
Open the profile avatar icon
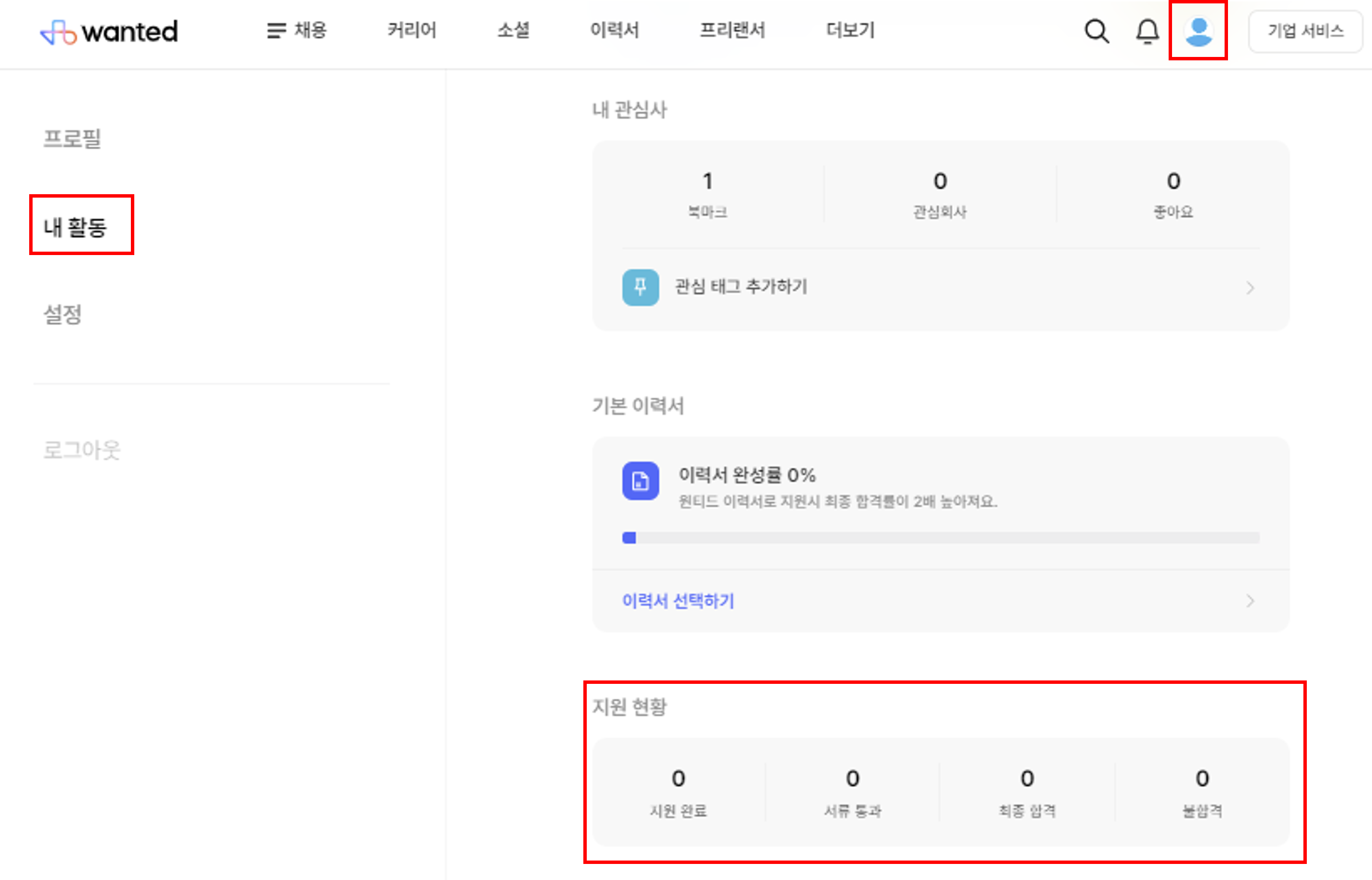point(1198,32)
